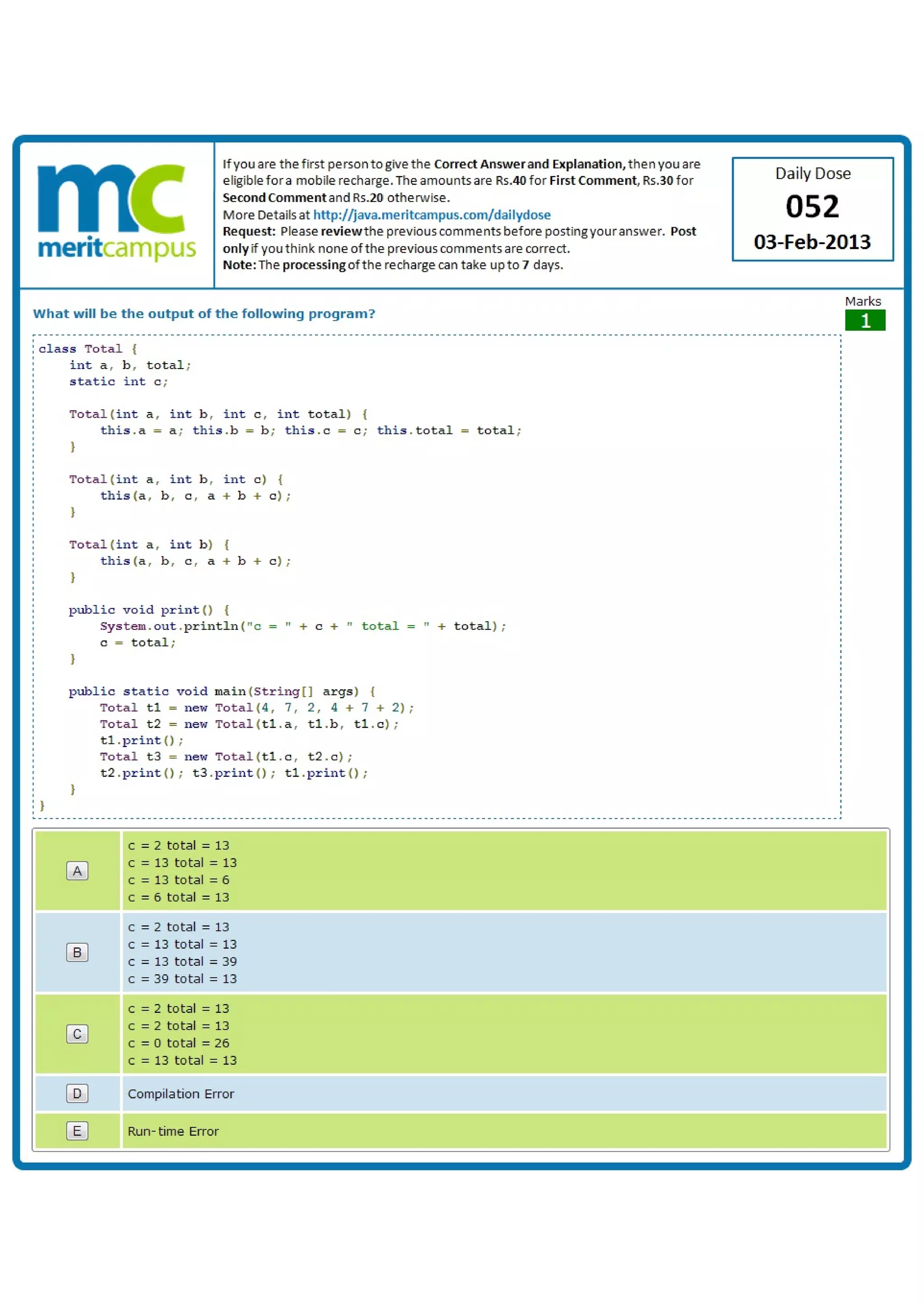The width and height of the screenshot is (924, 1305).
Task: Open the java.meritcampus.com/dailydose link
Action: coord(431,214)
